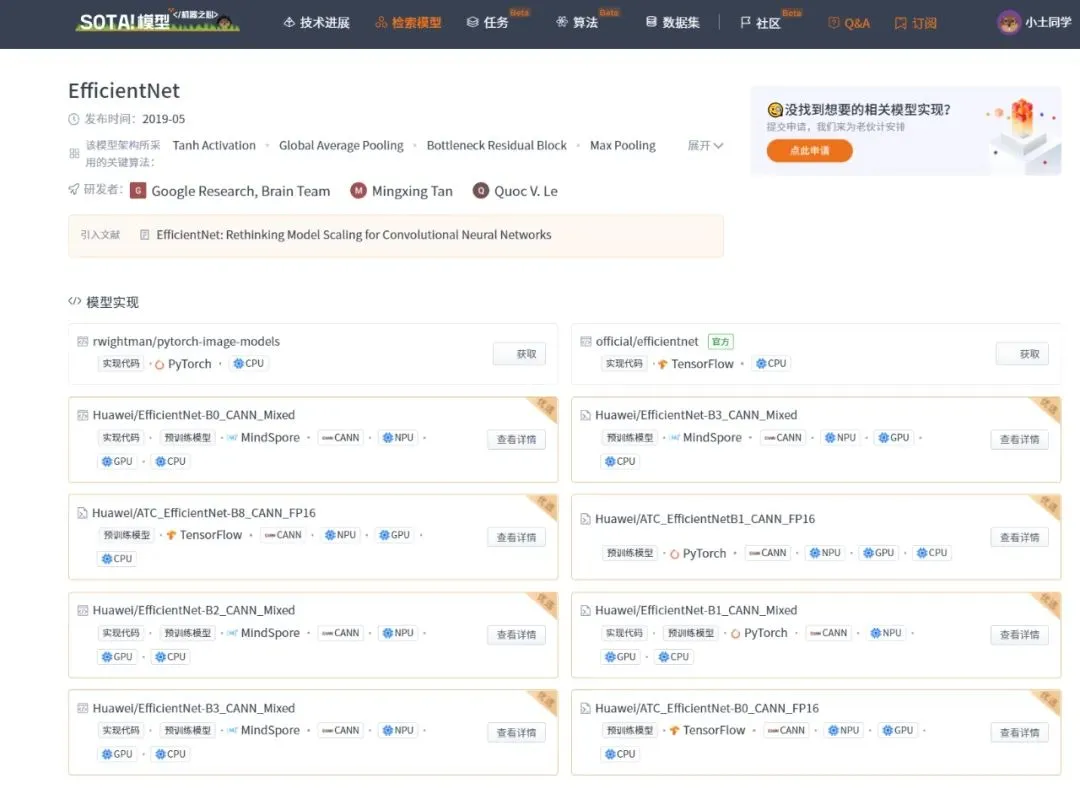
Task: Click the Huawei/ATC_EfficientNetB1_CANN_FP16 title
Action: tap(705, 519)
